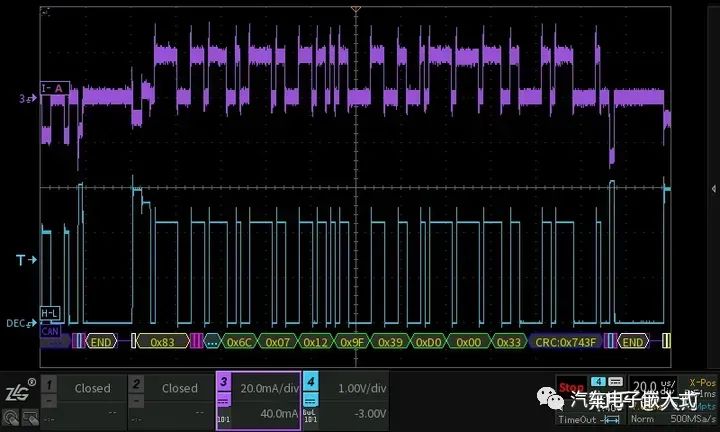Select decoded ID field 0x83

(x=163, y=342)
